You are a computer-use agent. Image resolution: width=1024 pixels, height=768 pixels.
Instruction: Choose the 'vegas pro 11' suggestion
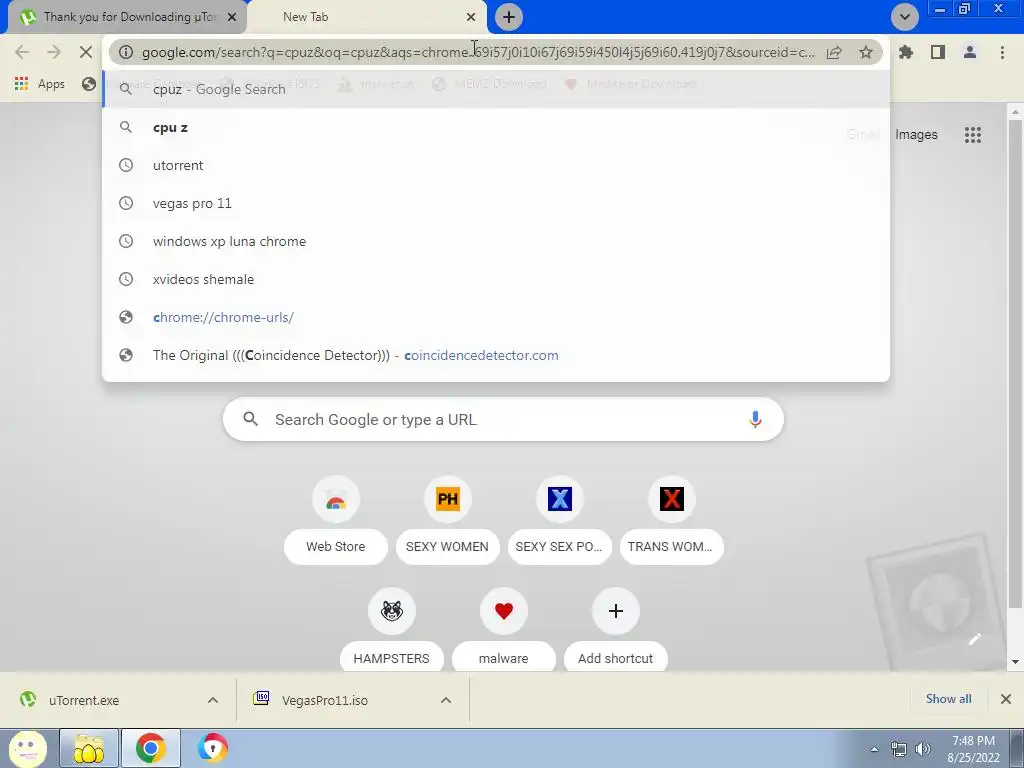496,203
